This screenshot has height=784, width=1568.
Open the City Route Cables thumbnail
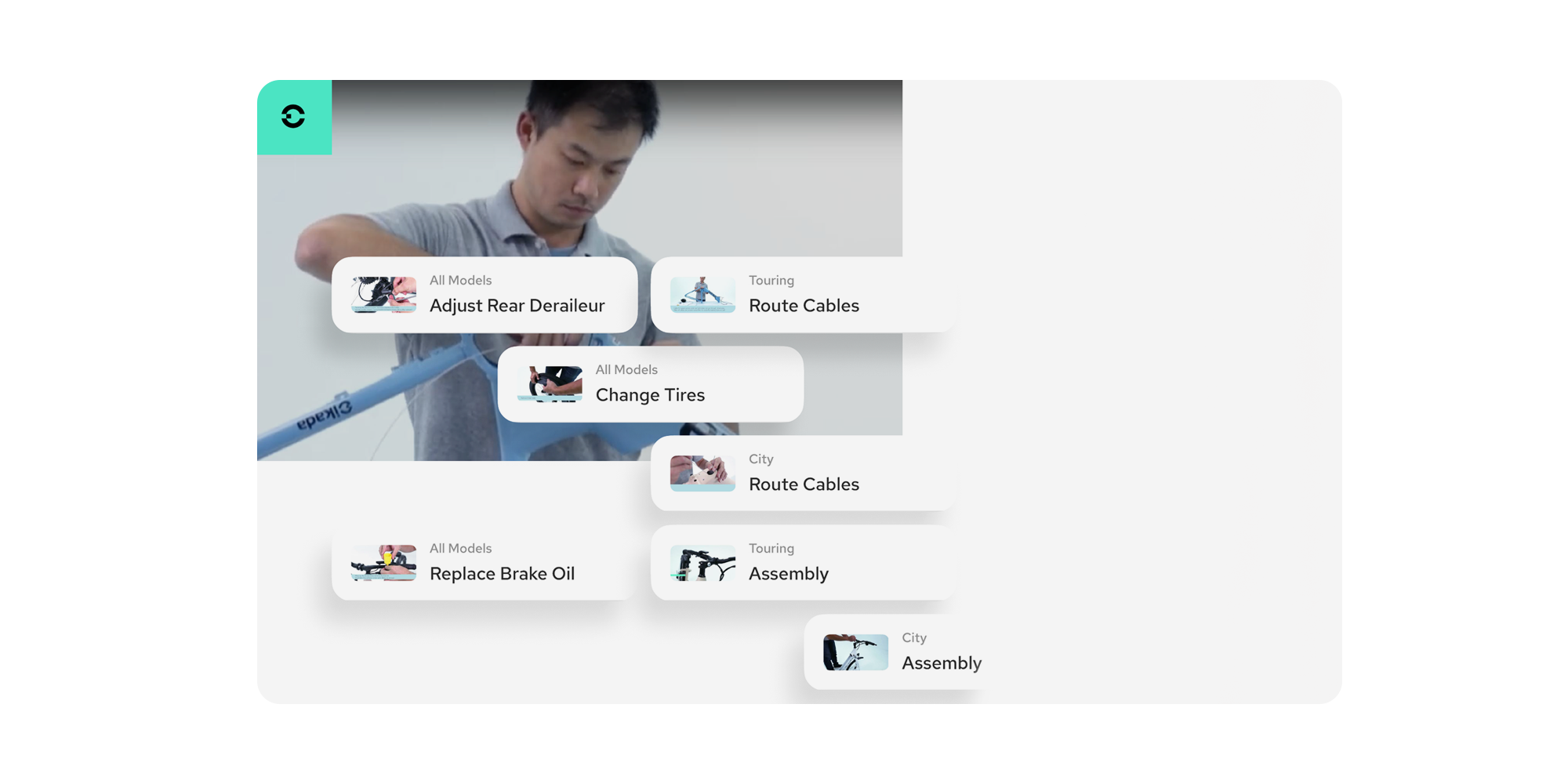tap(702, 474)
